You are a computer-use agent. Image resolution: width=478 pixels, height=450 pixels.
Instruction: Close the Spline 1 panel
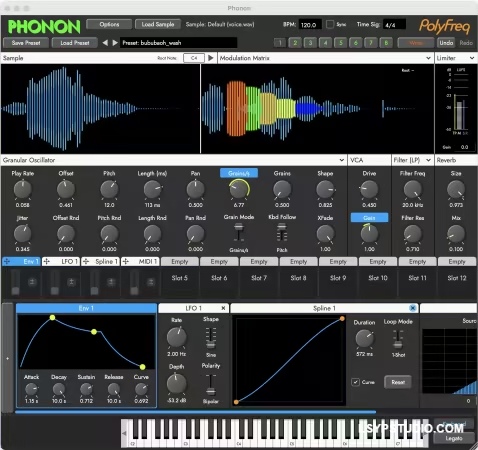[413, 308]
